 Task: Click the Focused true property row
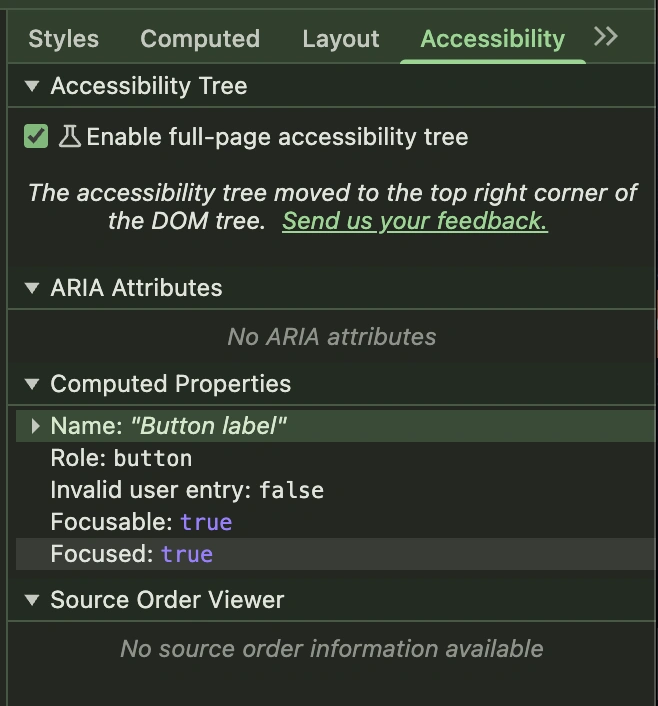tap(132, 554)
